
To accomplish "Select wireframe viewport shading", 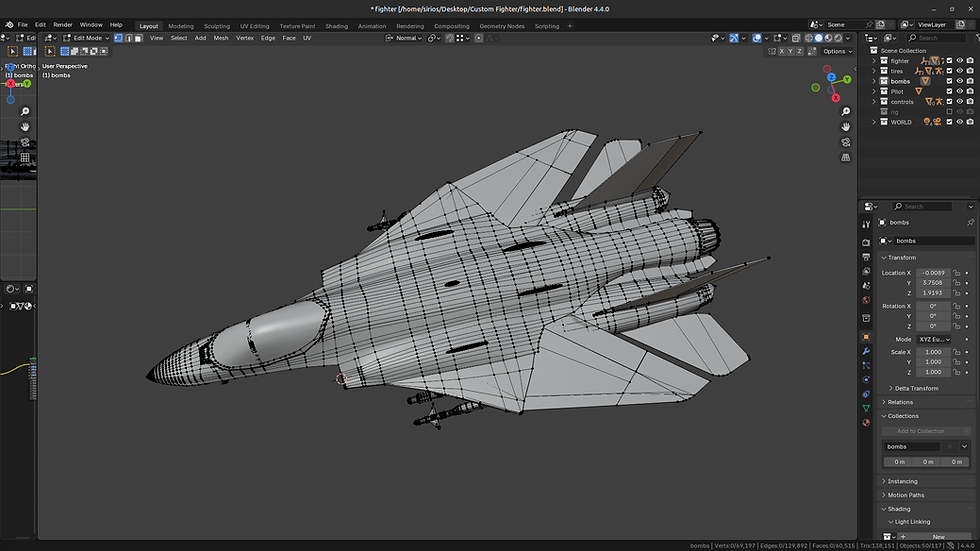I will tap(809, 38).
